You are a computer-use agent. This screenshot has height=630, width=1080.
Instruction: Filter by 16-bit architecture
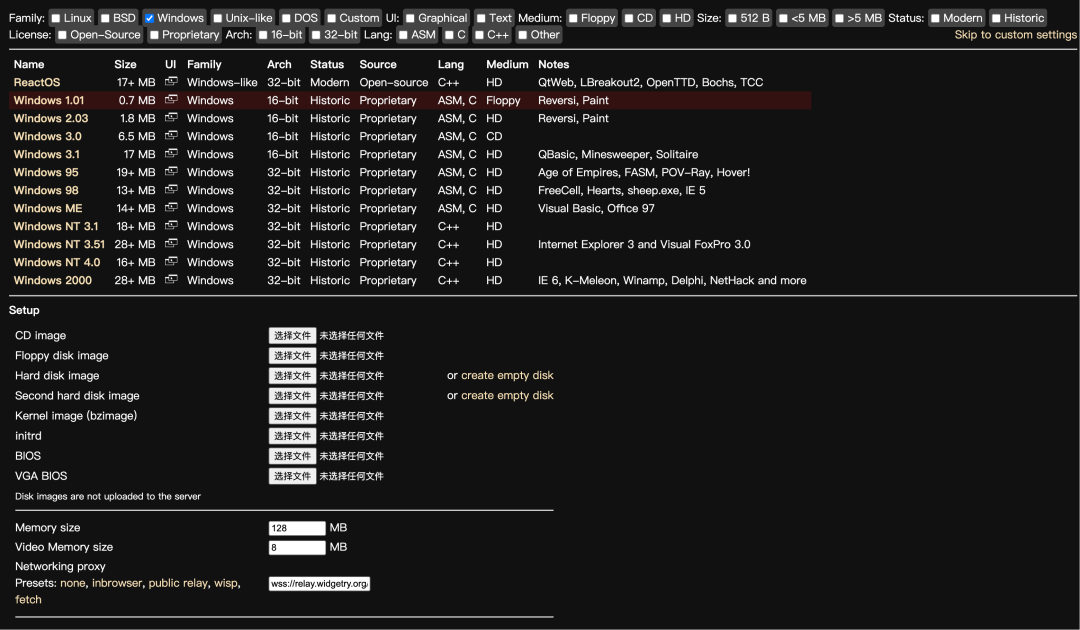click(263, 35)
